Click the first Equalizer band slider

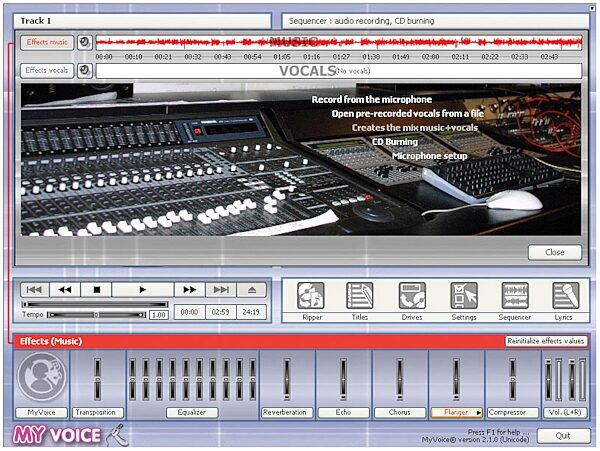point(132,379)
